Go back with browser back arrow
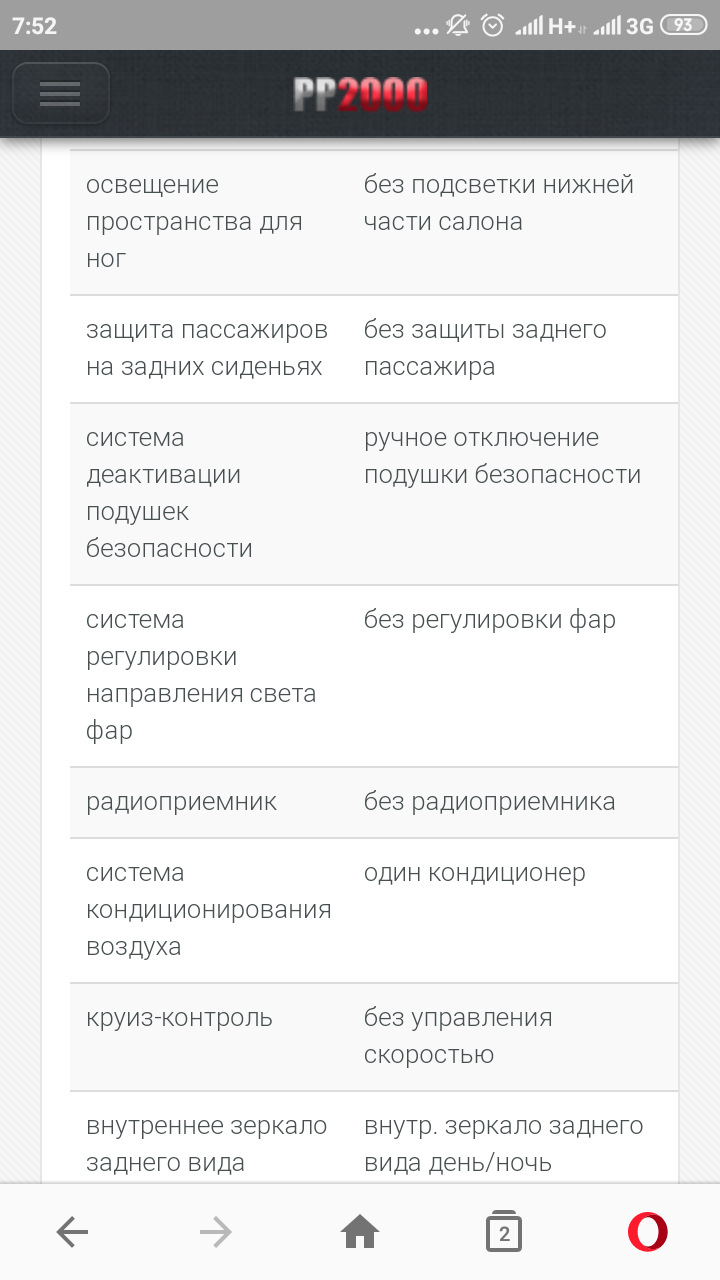This screenshot has height=1280, width=720. [x=72, y=1233]
